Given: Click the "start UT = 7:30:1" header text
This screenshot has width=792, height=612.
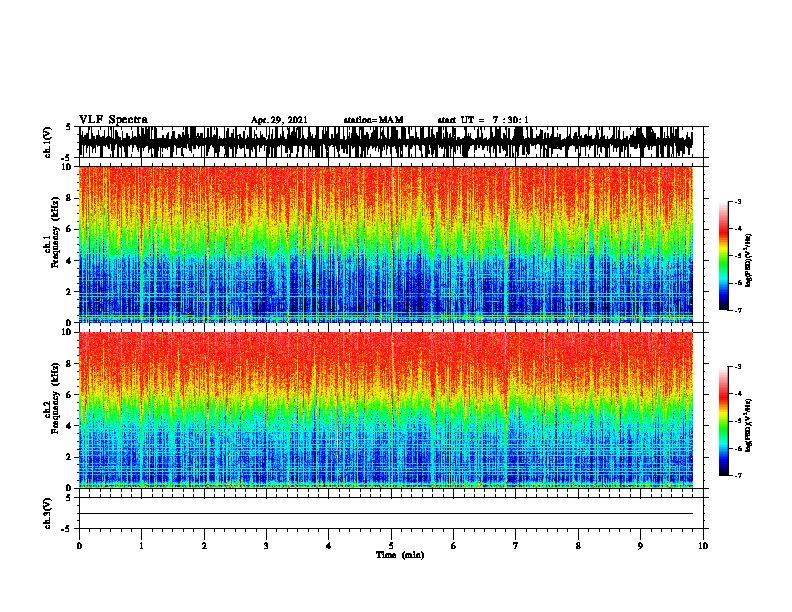Looking at the screenshot, I should 483,120.
